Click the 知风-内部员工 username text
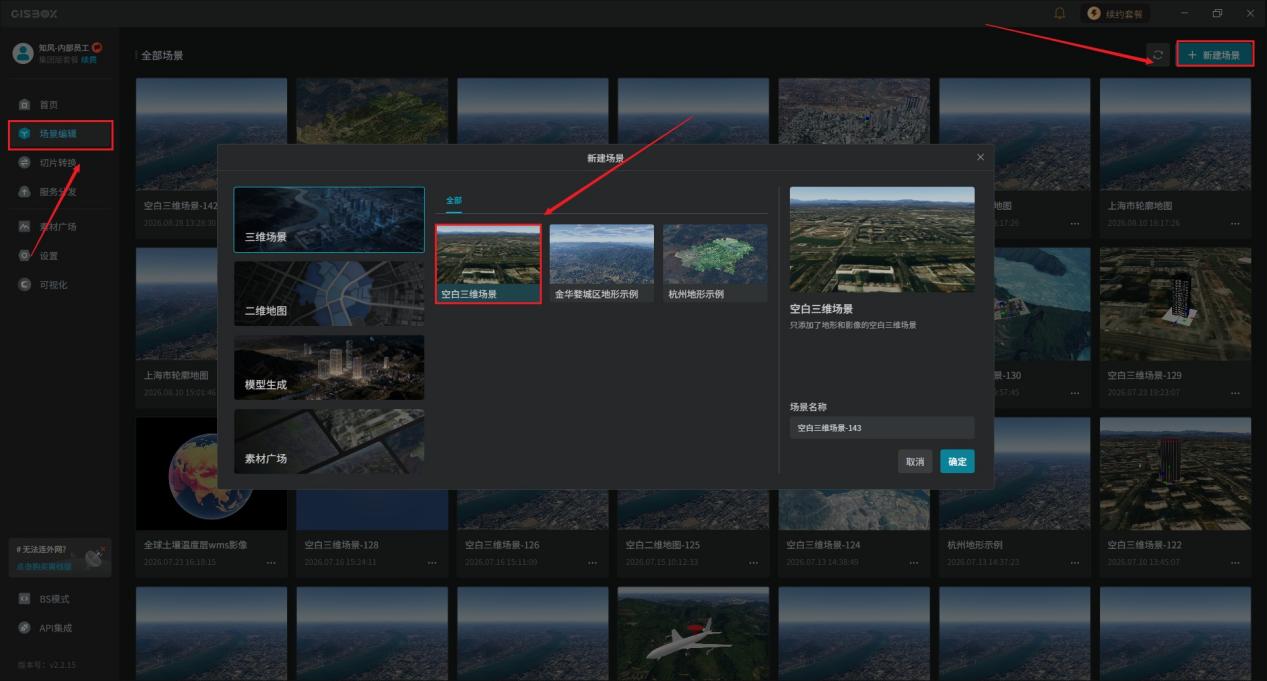Viewport: 1267px width, 681px height. point(64,48)
